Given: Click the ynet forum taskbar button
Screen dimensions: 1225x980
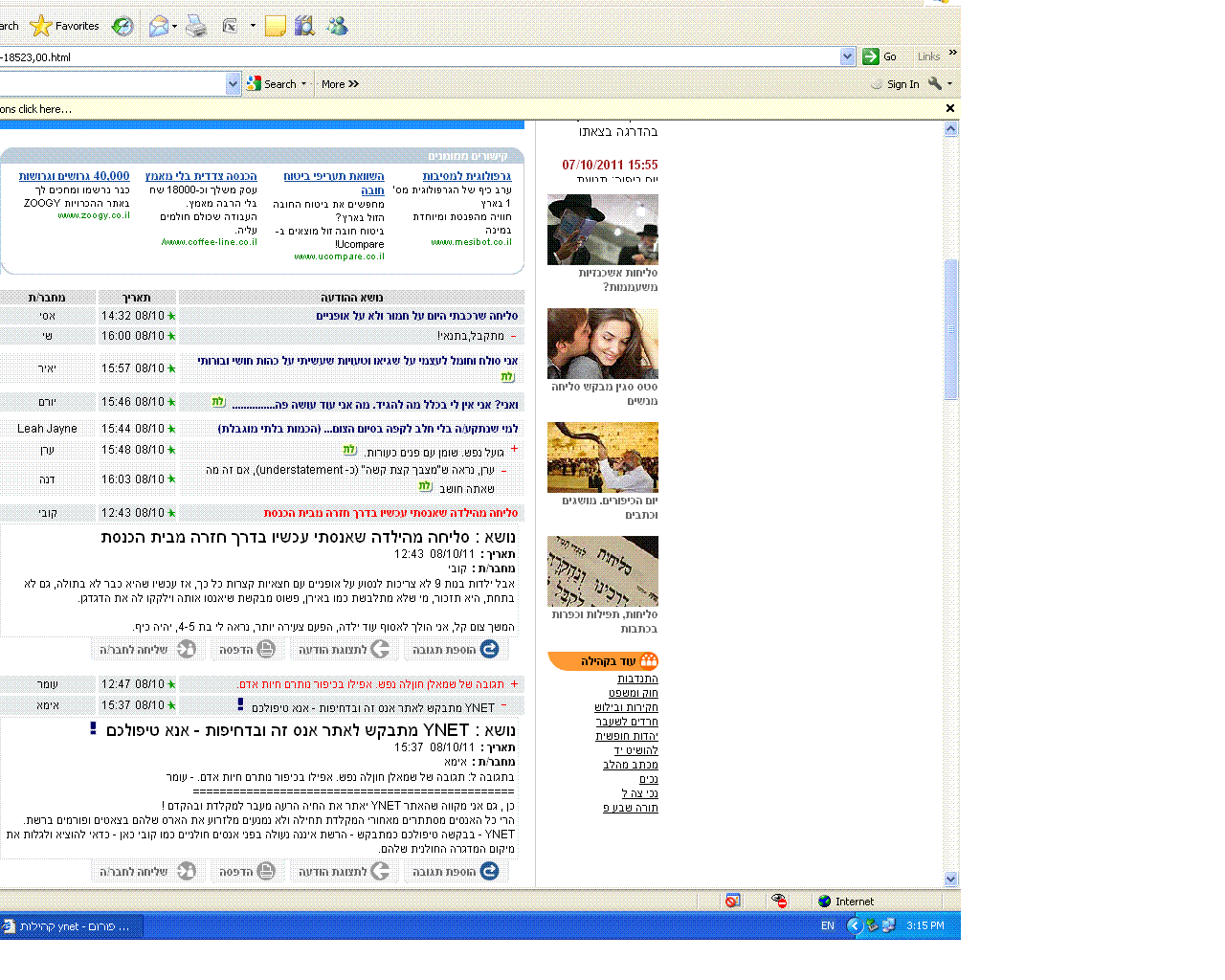Looking at the screenshot, I should click(73, 925).
